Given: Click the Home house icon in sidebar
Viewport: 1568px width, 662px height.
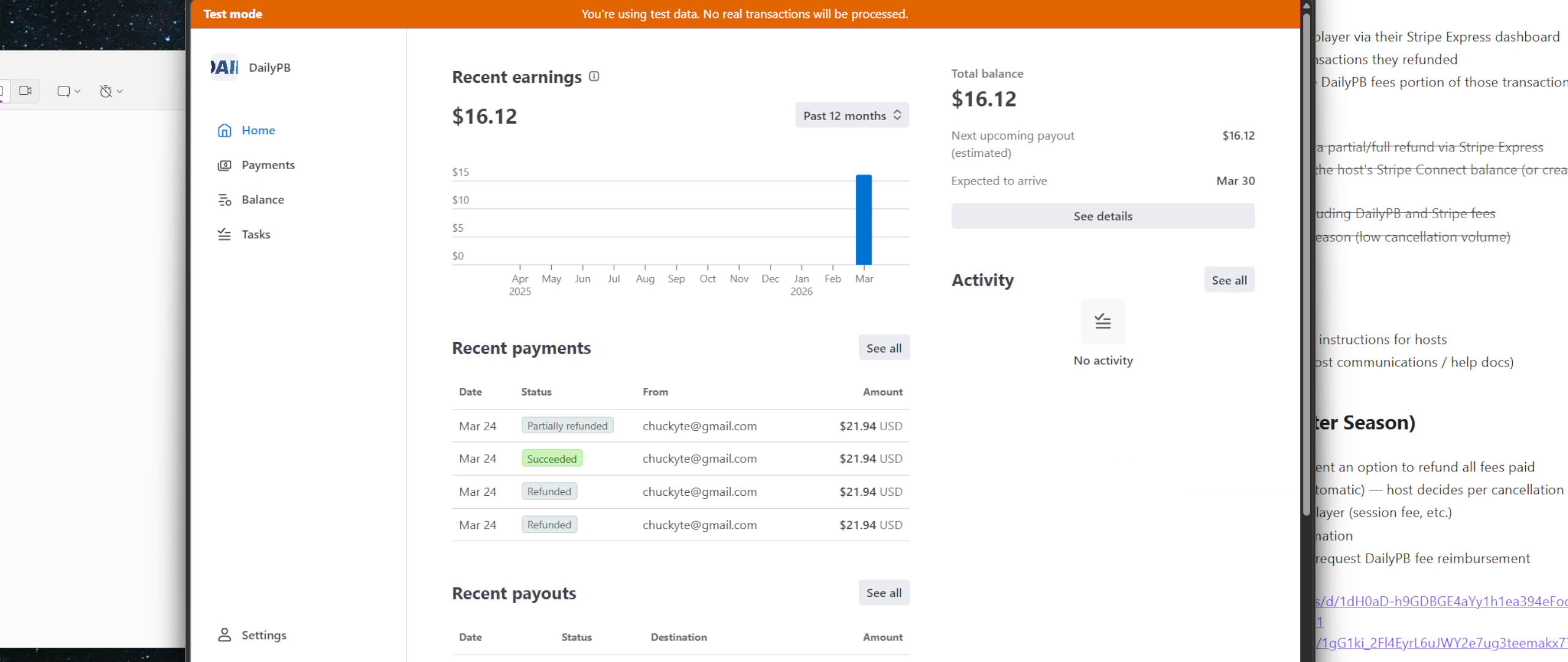Looking at the screenshot, I should [224, 130].
